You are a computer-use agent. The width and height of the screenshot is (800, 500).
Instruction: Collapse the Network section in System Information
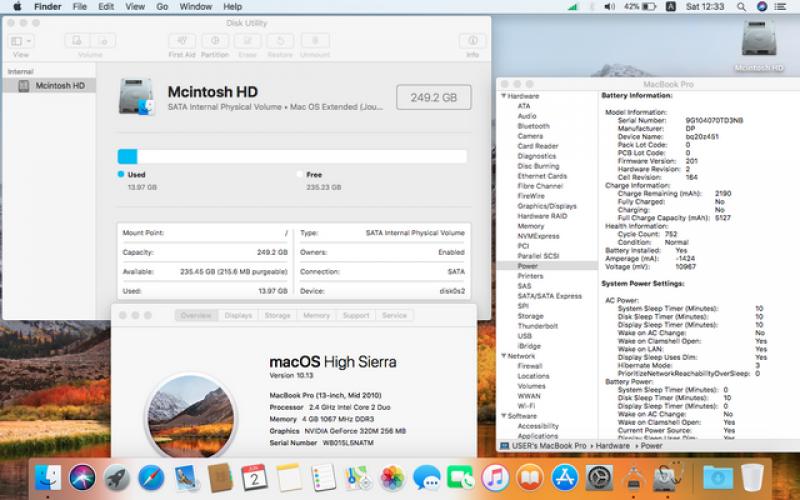click(x=504, y=356)
